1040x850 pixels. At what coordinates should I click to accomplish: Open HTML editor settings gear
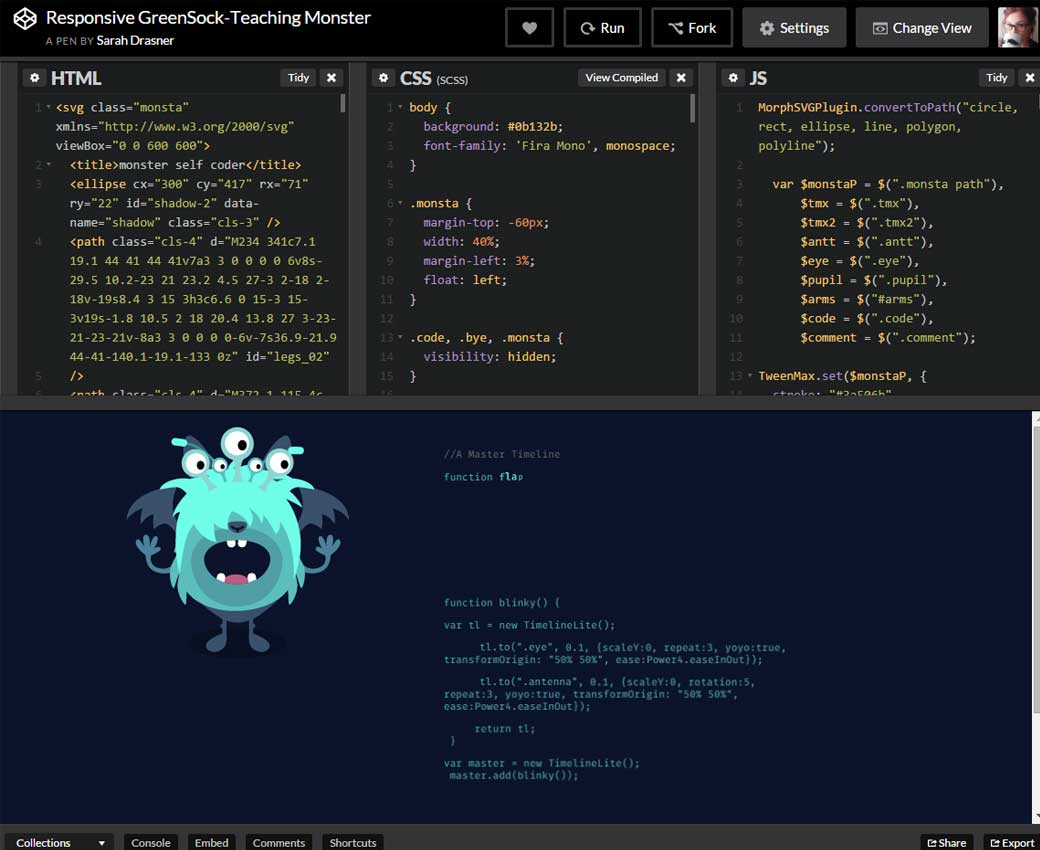(x=34, y=78)
